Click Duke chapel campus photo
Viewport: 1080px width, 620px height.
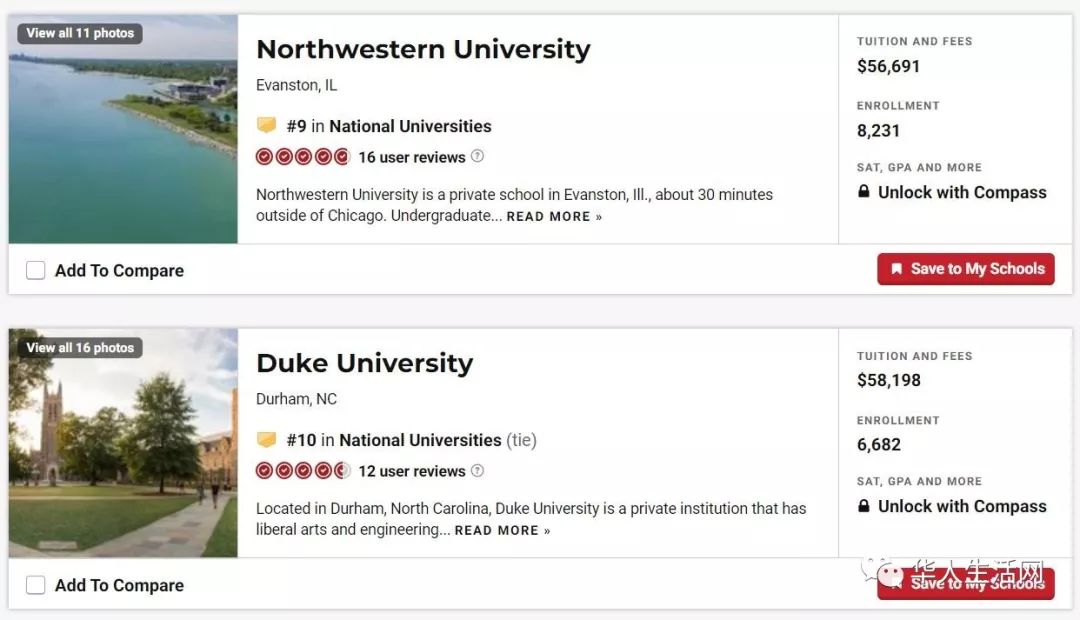(x=123, y=443)
